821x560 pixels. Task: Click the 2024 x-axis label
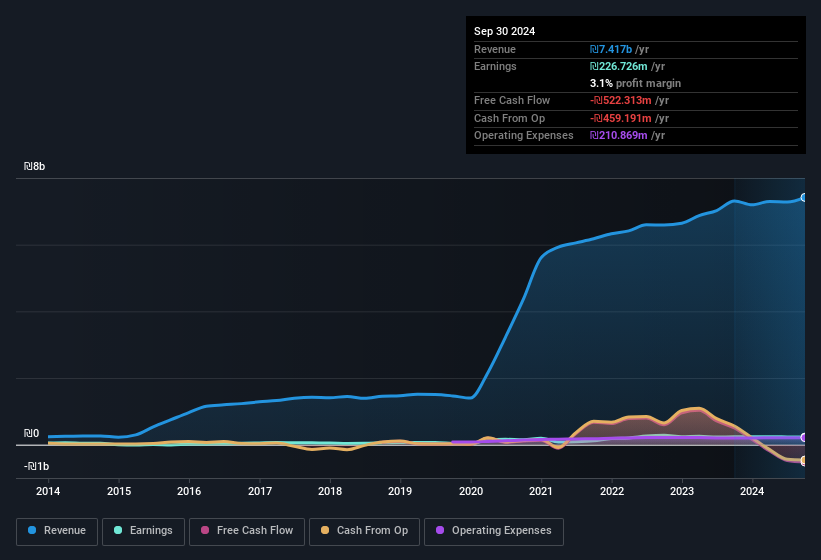(752, 491)
